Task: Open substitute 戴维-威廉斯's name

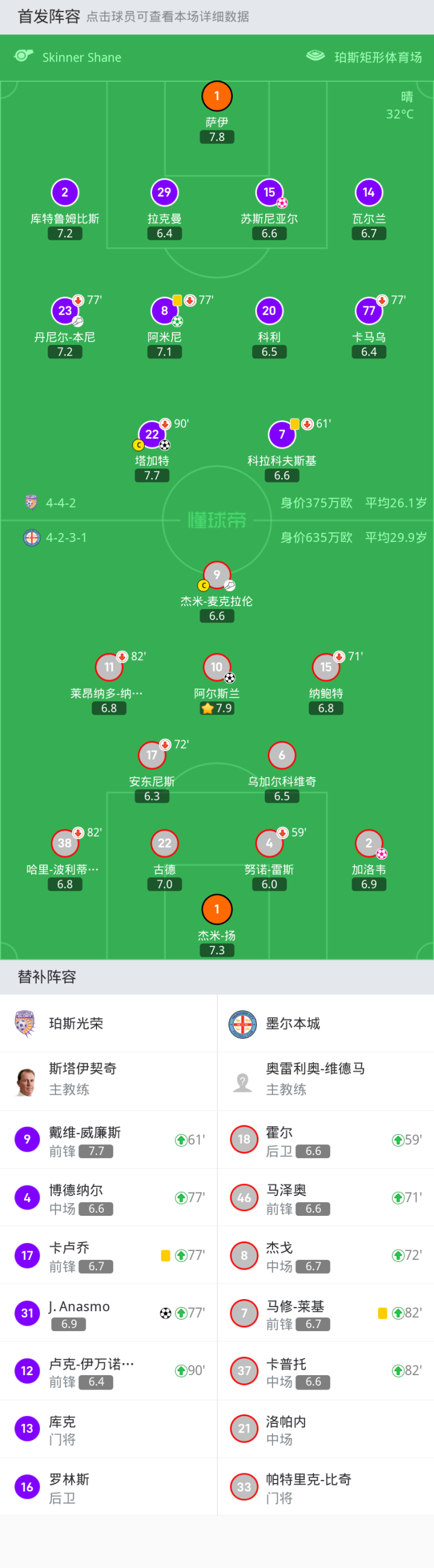Action: pyautogui.click(x=84, y=1132)
